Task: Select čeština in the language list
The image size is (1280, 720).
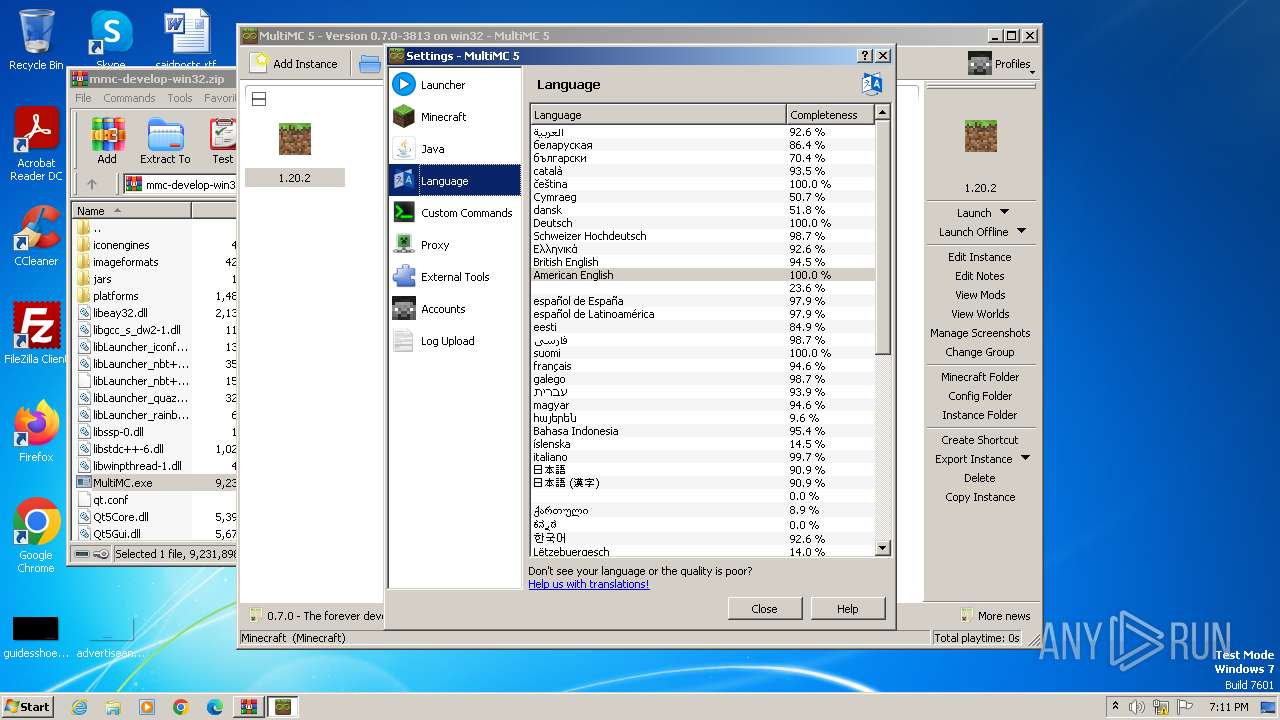Action: [702, 184]
